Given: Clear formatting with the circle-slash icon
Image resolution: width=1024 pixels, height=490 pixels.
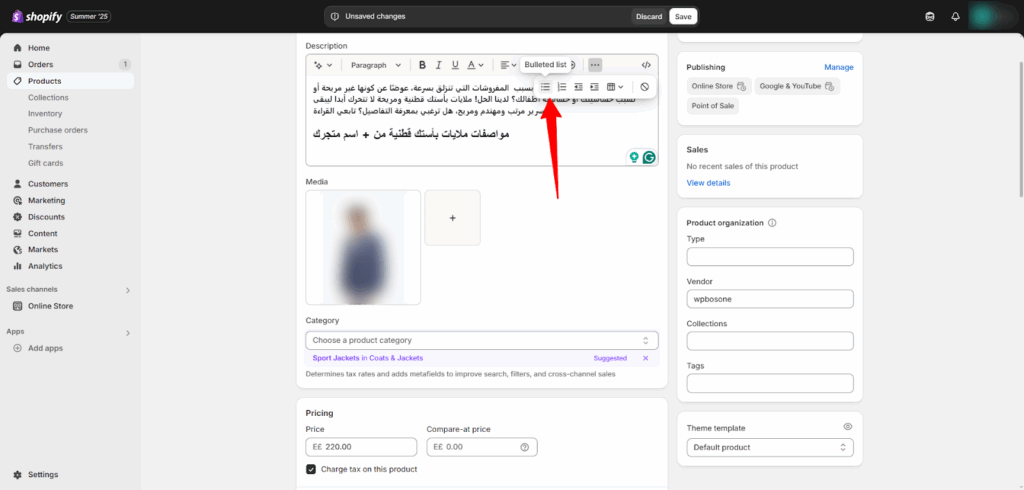Looking at the screenshot, I should pos(645,87).
